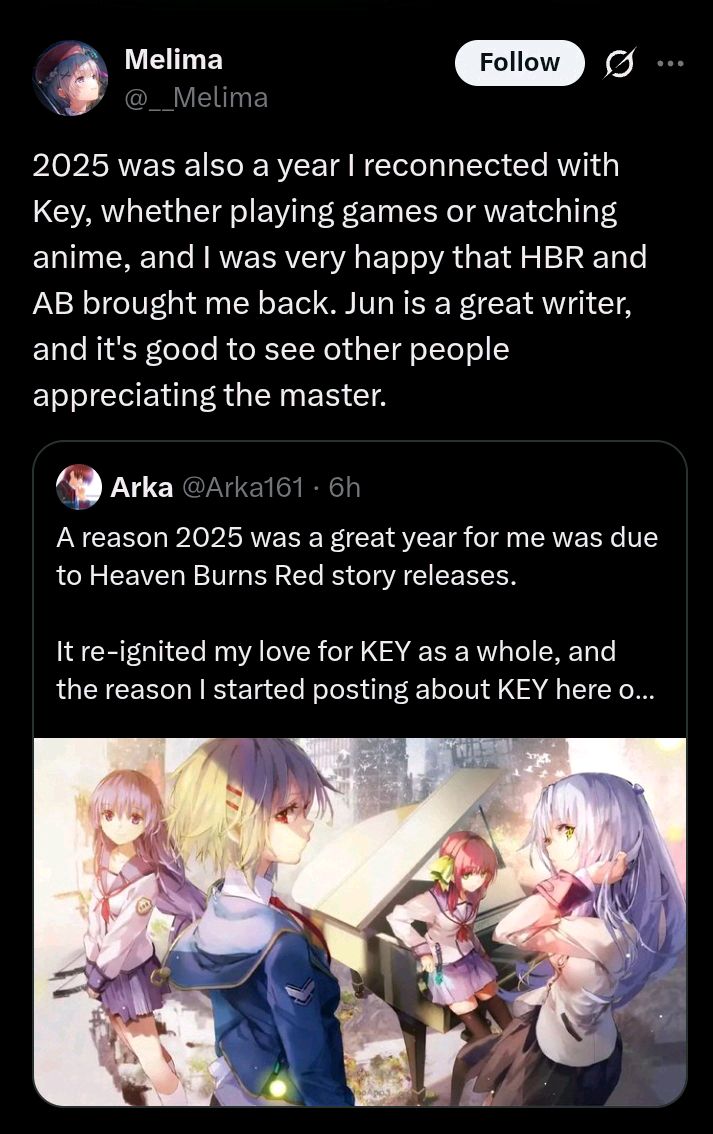The width and height of the screenshot is (713, 1134).
Task: Expand the truncated quoted post ending 'here o...'
Action: click(x=355, y=670)
